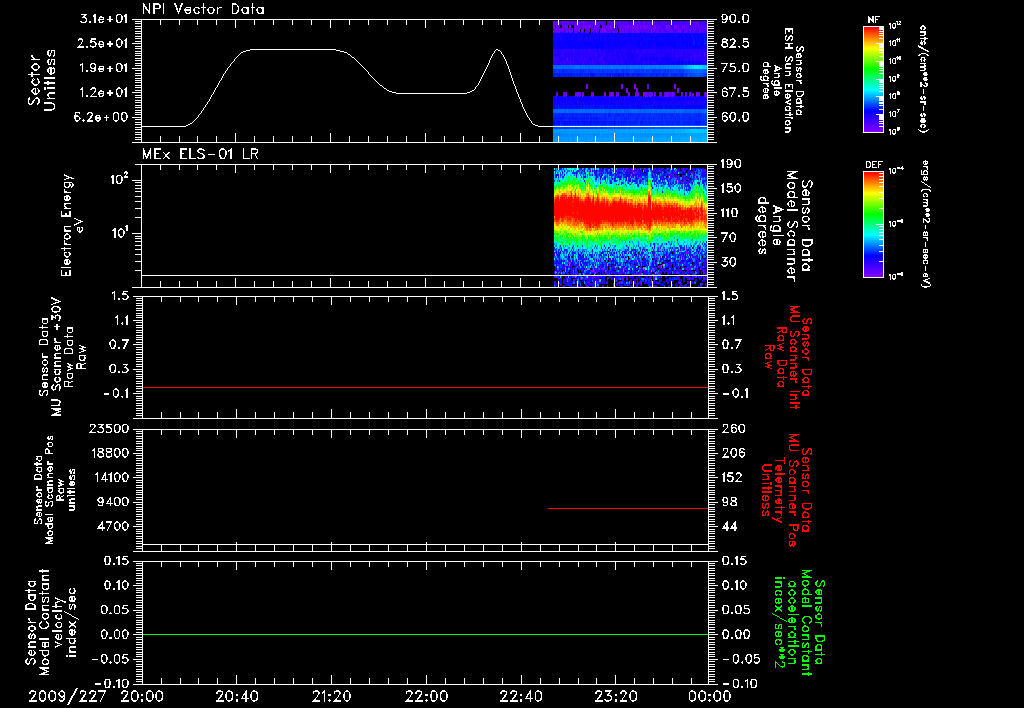
Task: Click the white sector curve peak near 22:30
Action: click(498, 50)
